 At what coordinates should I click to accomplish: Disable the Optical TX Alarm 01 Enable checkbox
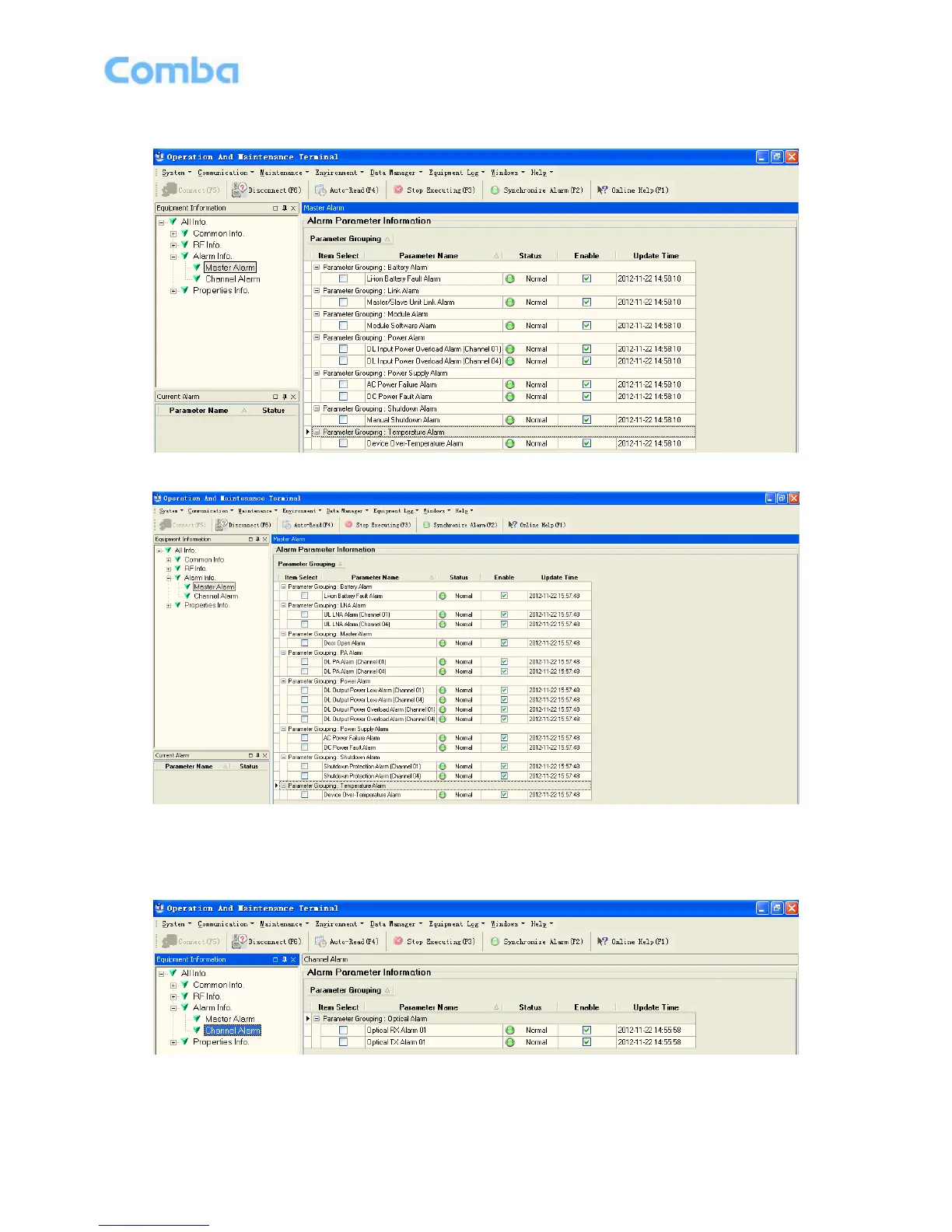(586, 1042)
